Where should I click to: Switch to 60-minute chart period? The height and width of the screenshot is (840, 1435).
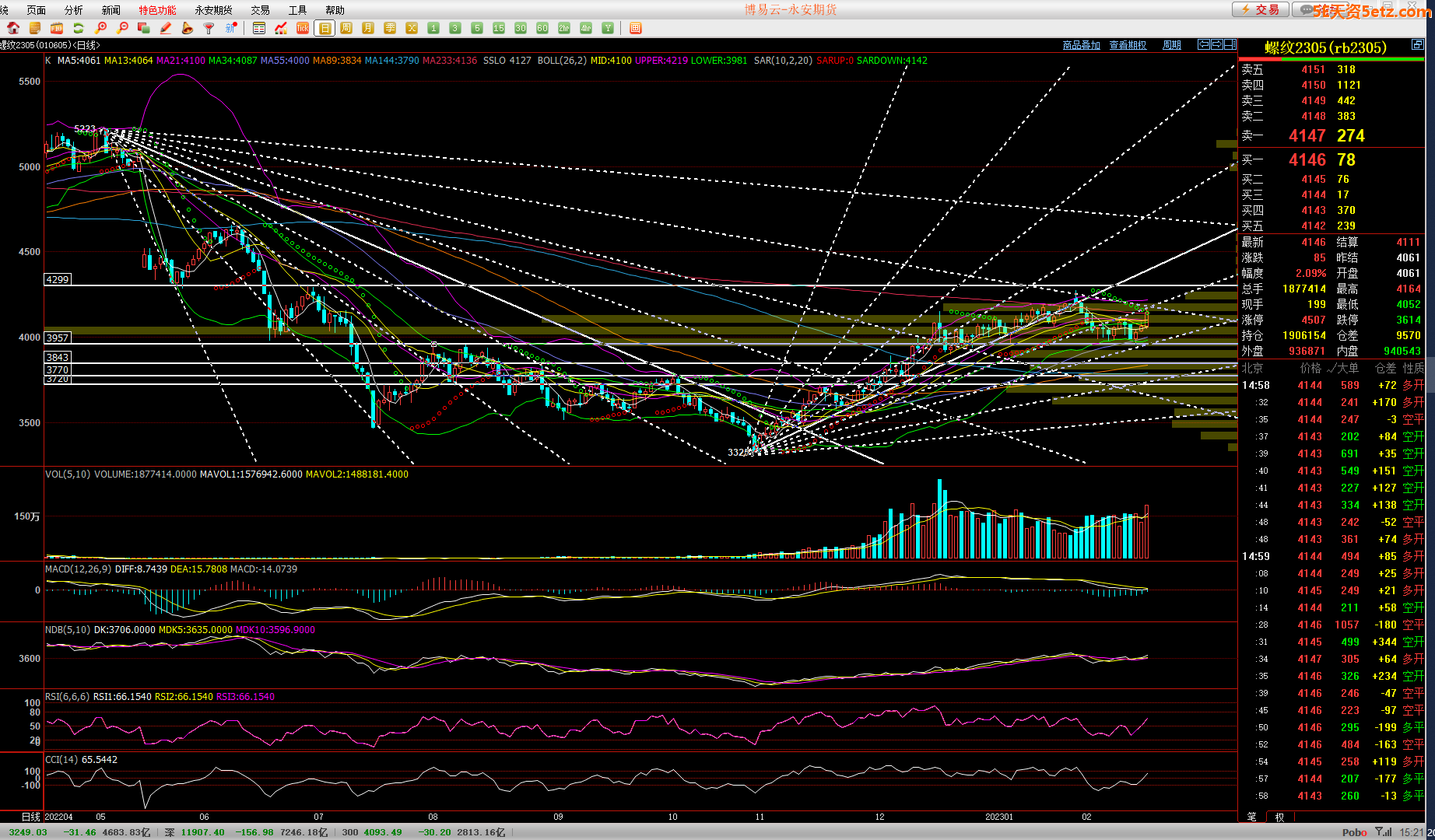(542, 28)
